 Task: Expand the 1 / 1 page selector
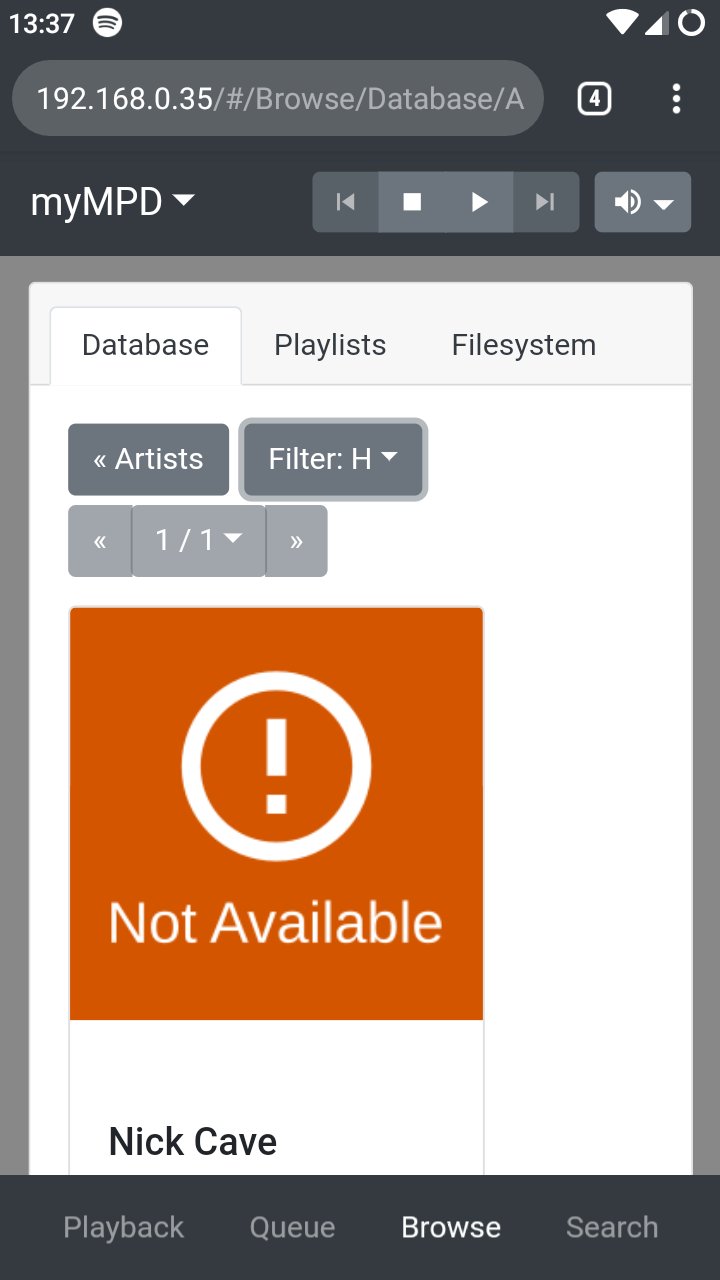(x=199, y=541)
